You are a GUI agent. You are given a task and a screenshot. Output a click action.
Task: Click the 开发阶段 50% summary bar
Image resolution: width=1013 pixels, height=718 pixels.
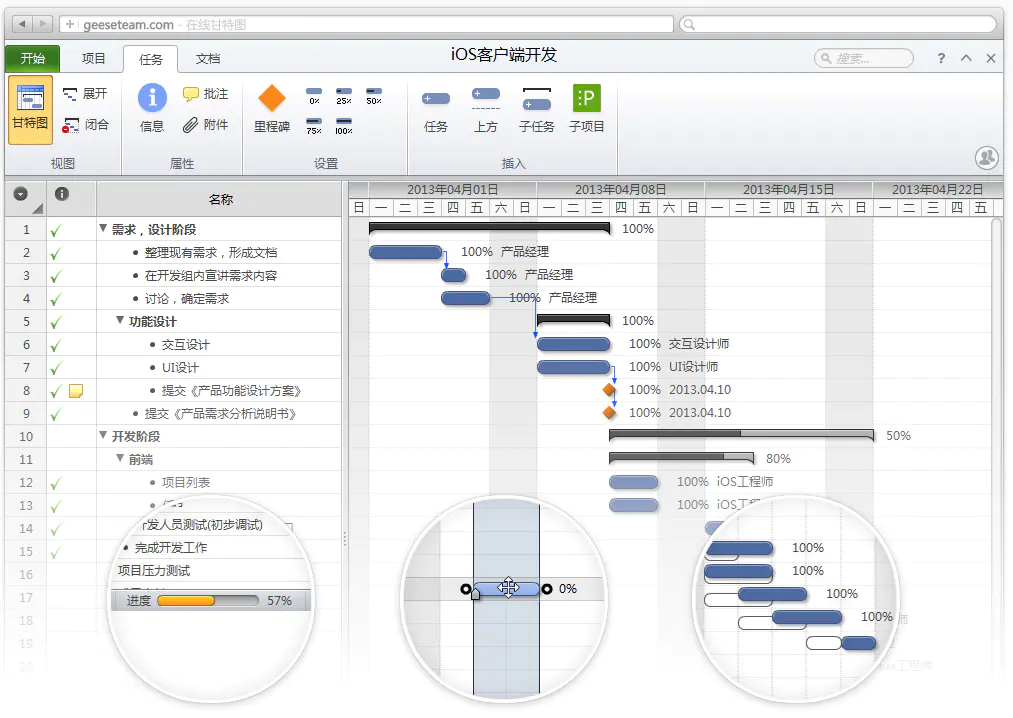click(742, 435)
